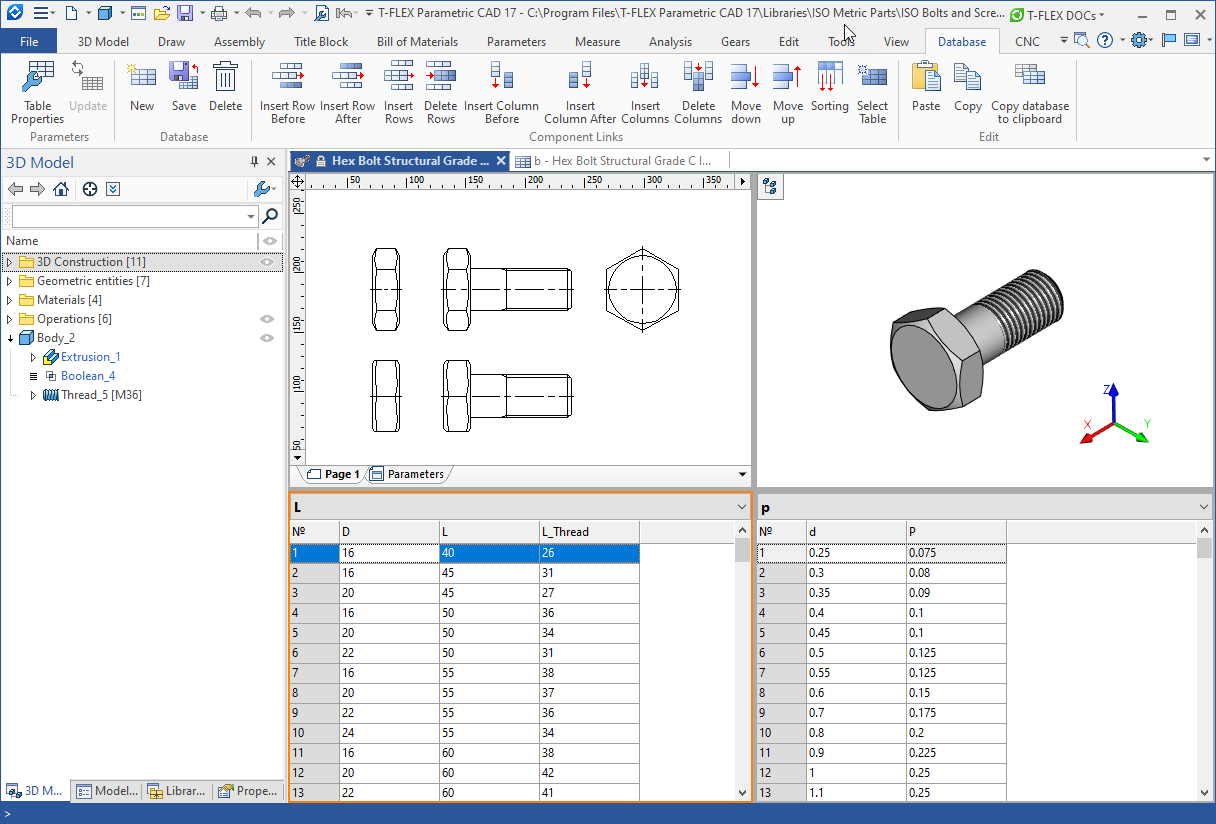Screen dimensions: 1216x824
Task: Expand the Operations folder
Action: (9, 319)
